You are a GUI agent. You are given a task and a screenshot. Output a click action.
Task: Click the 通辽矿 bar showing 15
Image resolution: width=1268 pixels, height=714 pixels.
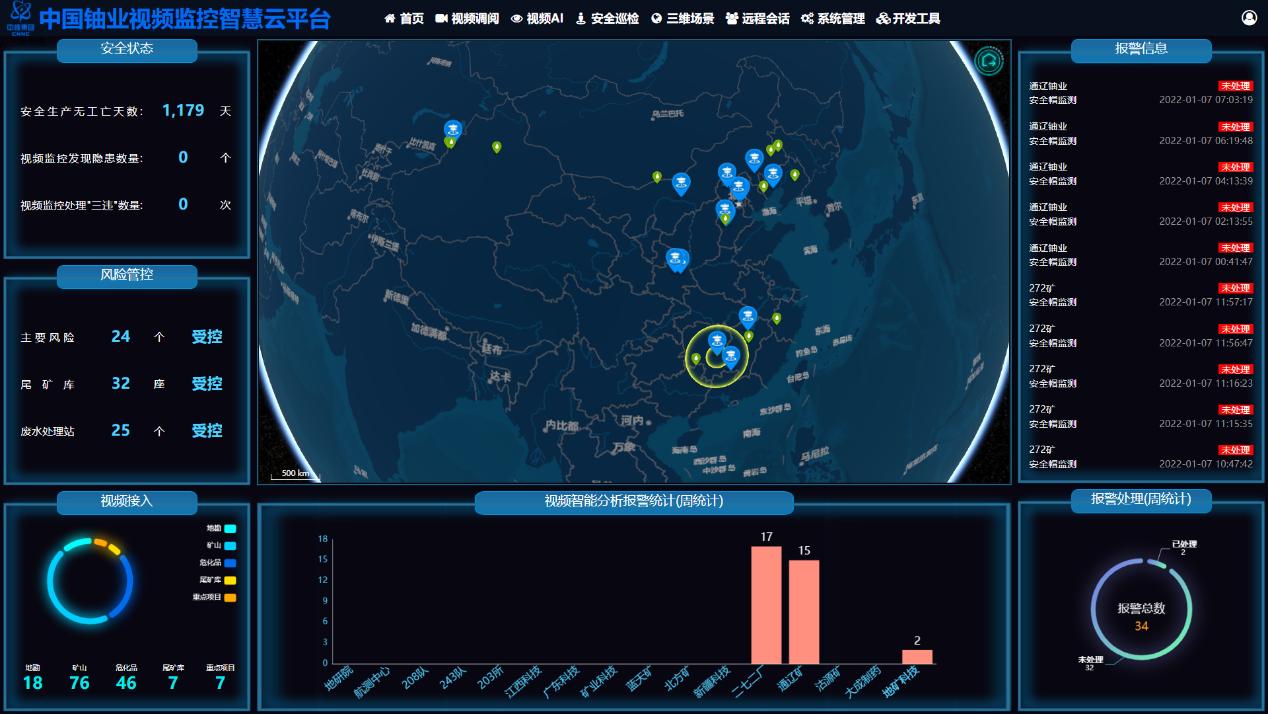click(804, 611)
